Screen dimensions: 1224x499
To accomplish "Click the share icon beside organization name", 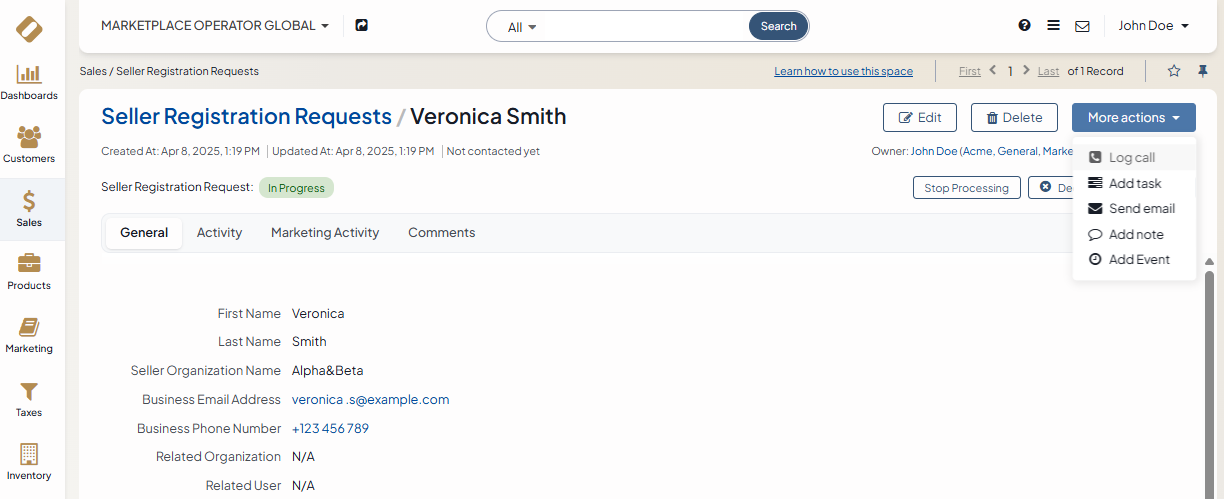I will 362,25.
